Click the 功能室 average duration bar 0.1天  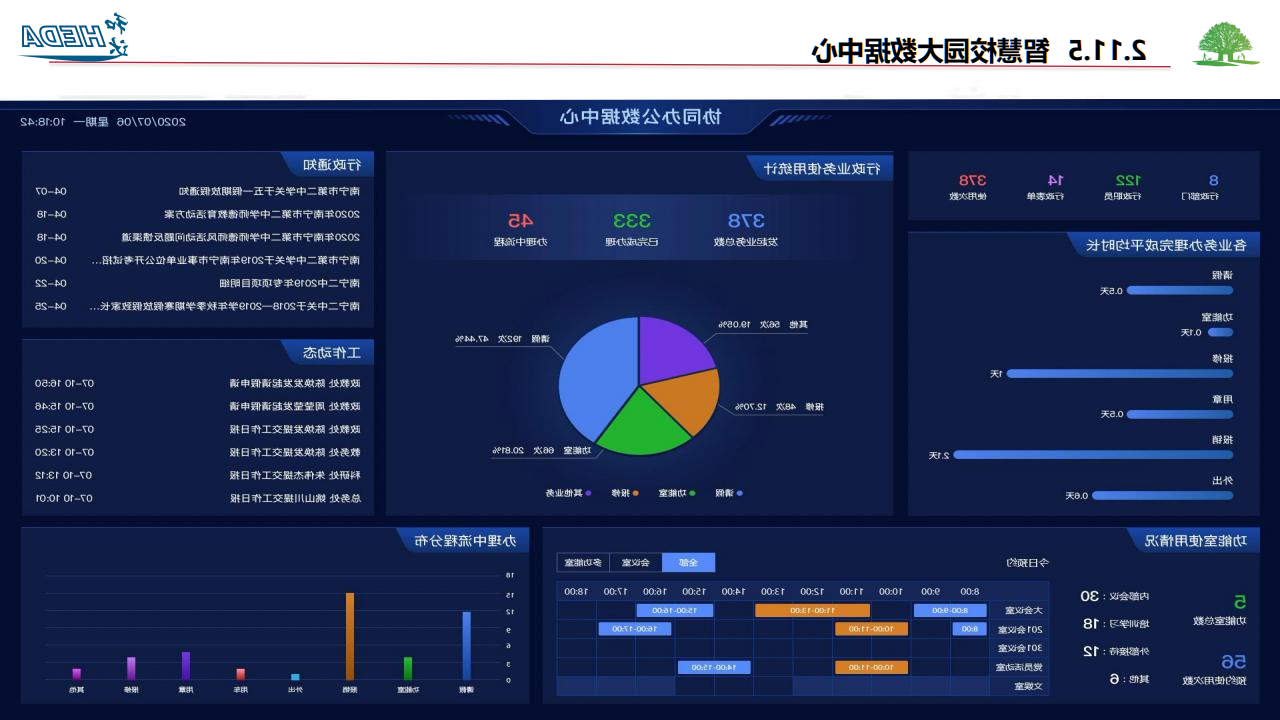coord(1220,332)
